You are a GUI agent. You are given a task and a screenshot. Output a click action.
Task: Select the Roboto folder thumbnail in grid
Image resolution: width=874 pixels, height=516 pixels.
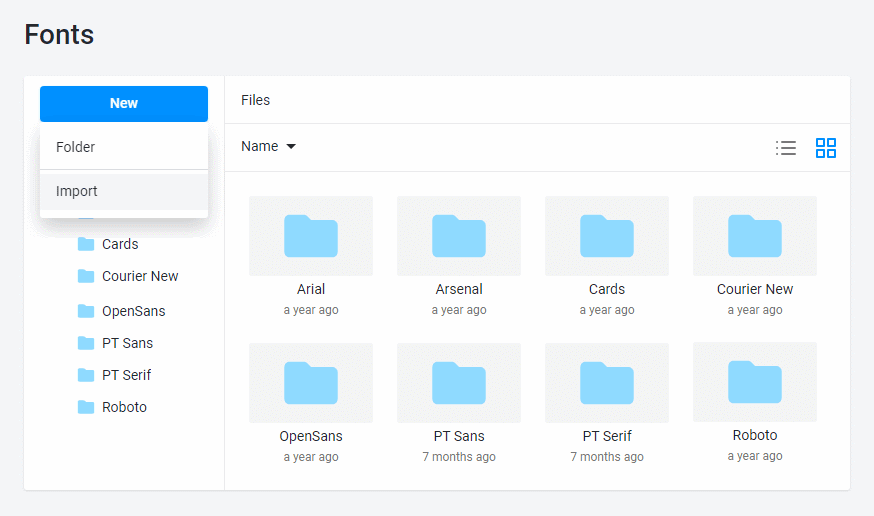755,382
